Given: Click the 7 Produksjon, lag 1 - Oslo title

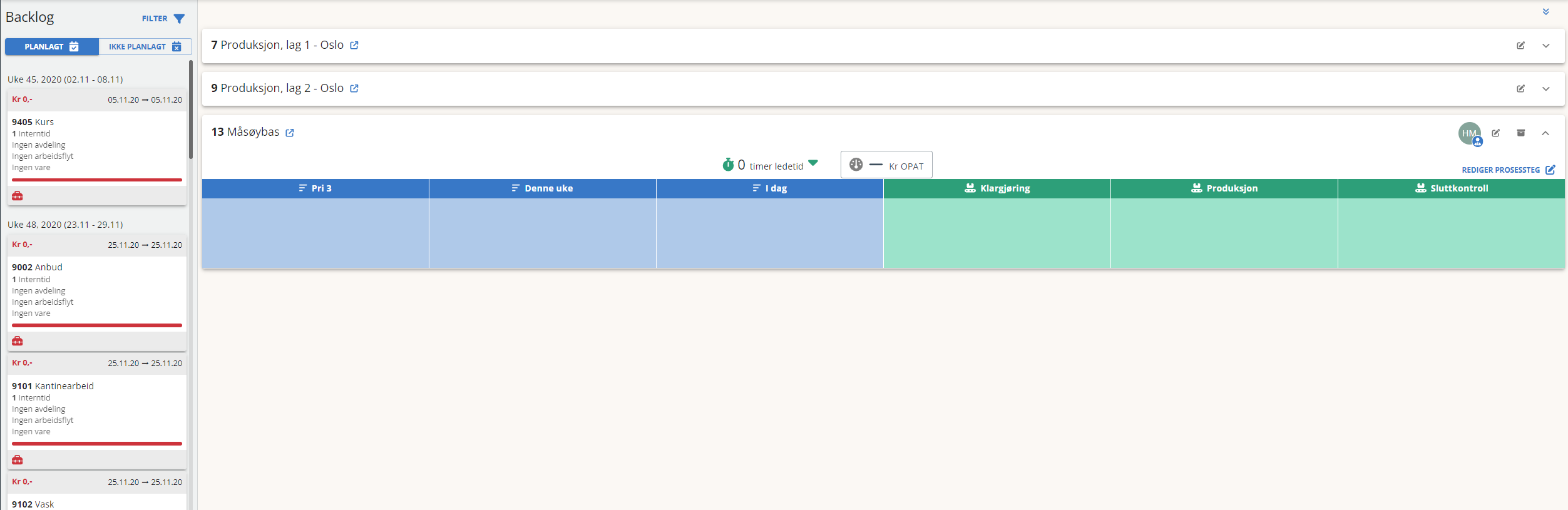Looking at the screenshot, I should coord(277,45).
